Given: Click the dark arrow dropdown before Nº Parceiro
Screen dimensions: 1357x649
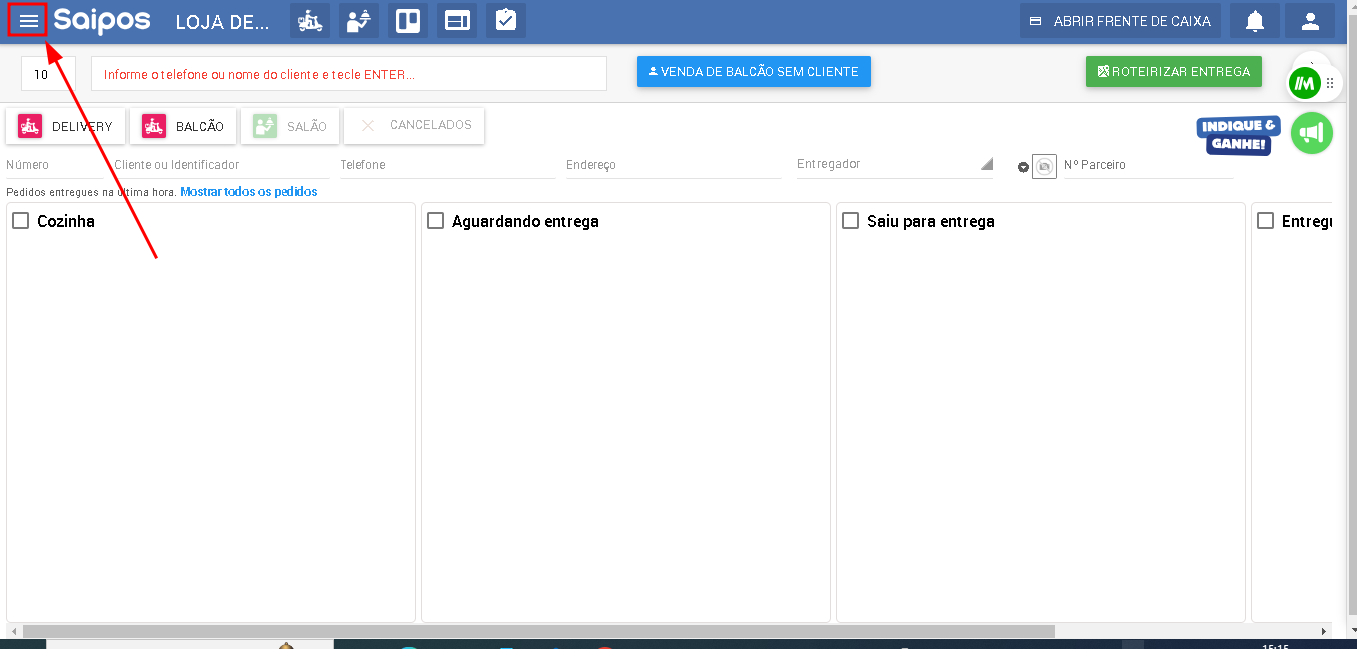Looking at the screenshot, I should coord(1023,167).
